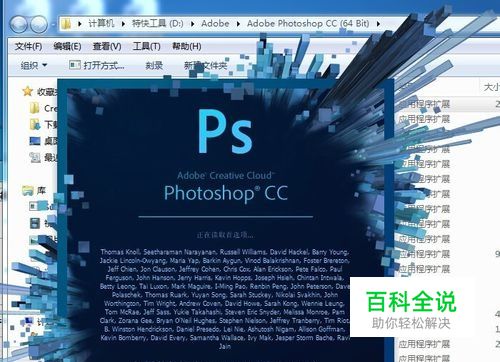500x362 pixels.
Task: Expand arrow after Adobe in breadcrumb
Action: [x=238, y=24]
